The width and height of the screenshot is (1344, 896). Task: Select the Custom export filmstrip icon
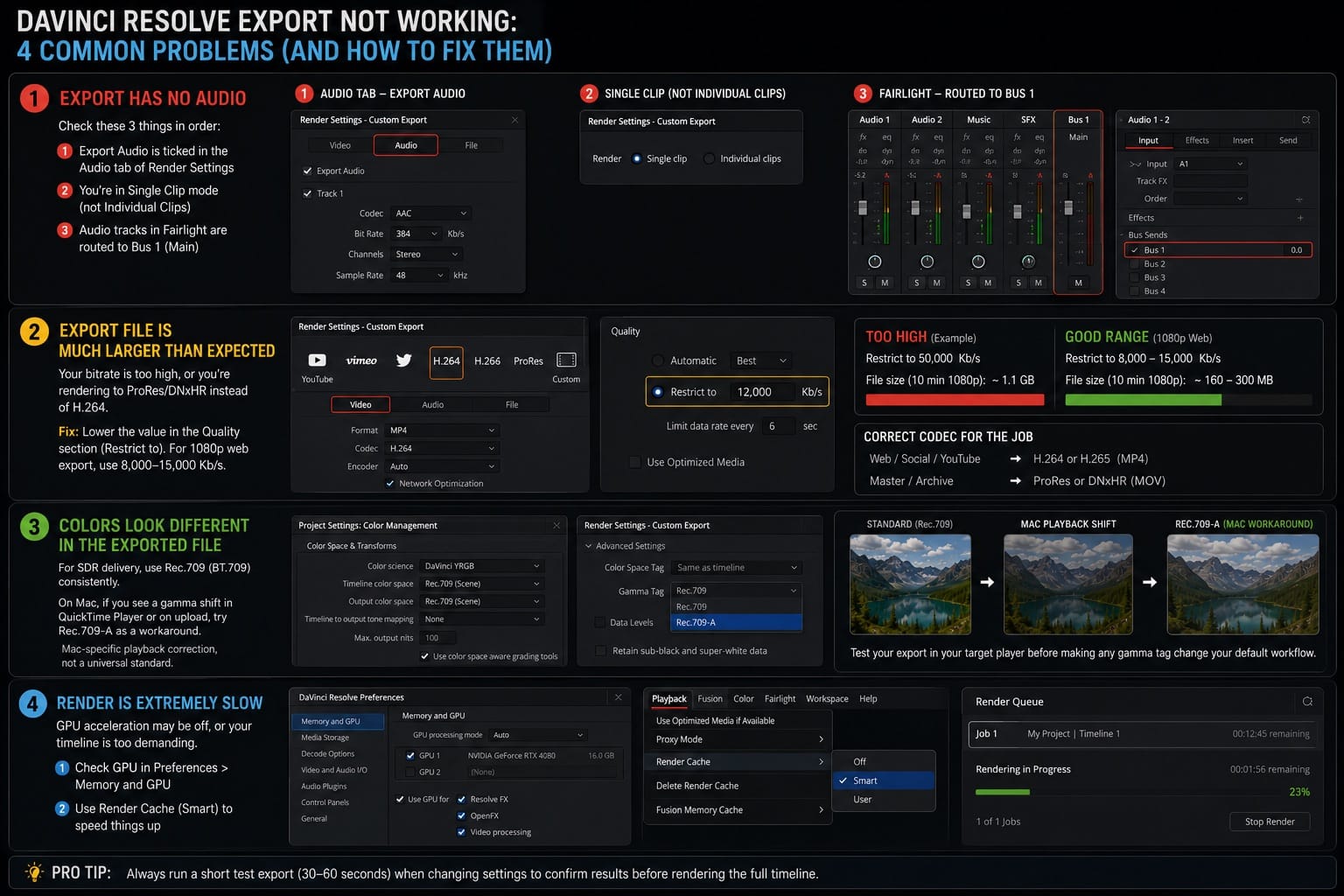pos(566,360)
